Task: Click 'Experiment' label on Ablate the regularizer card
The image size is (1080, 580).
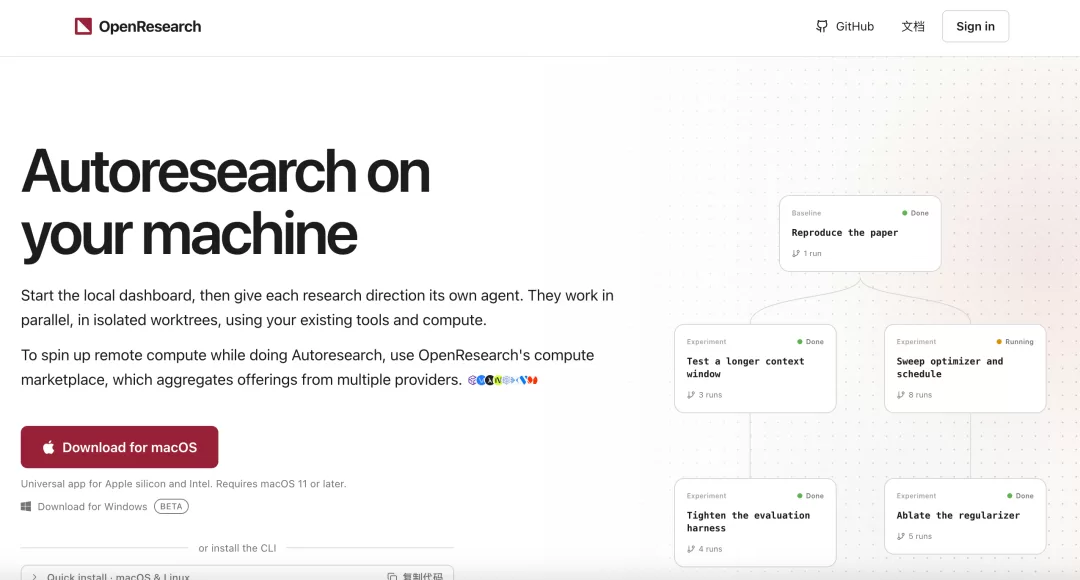Action: click(x=916, y=496)
